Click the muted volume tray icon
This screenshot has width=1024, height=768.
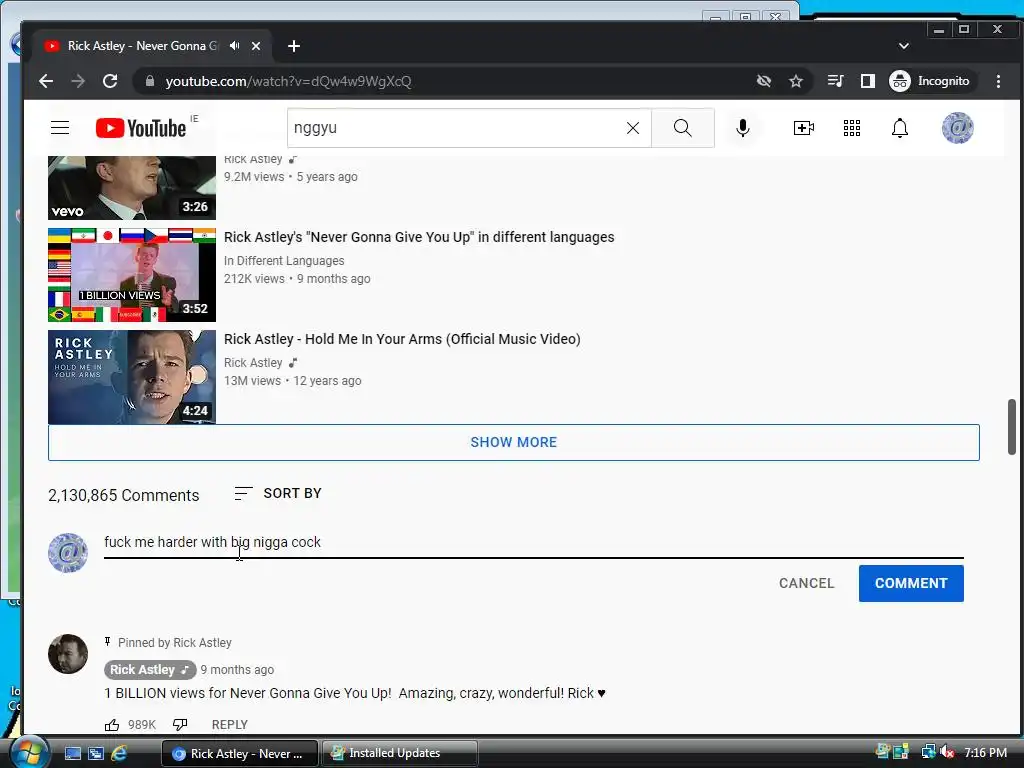[x=947, y=752]
